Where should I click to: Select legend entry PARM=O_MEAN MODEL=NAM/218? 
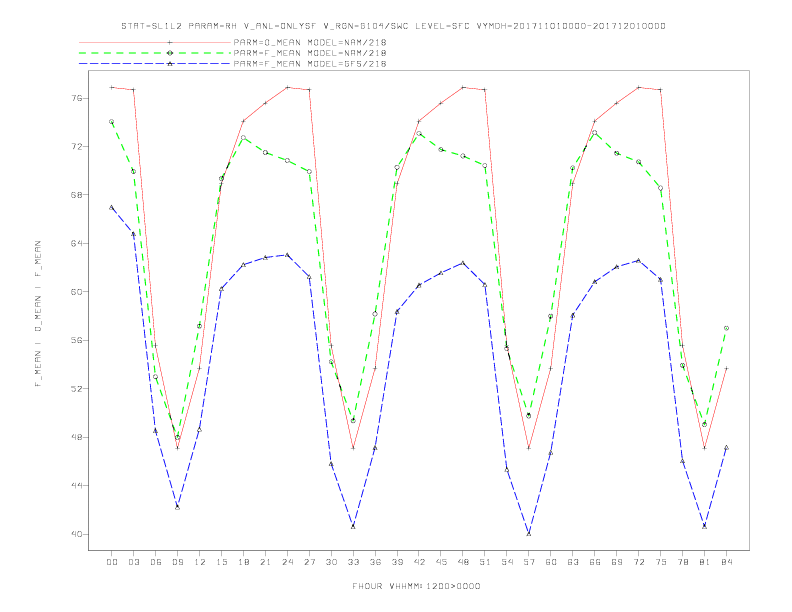coord(310,42)
